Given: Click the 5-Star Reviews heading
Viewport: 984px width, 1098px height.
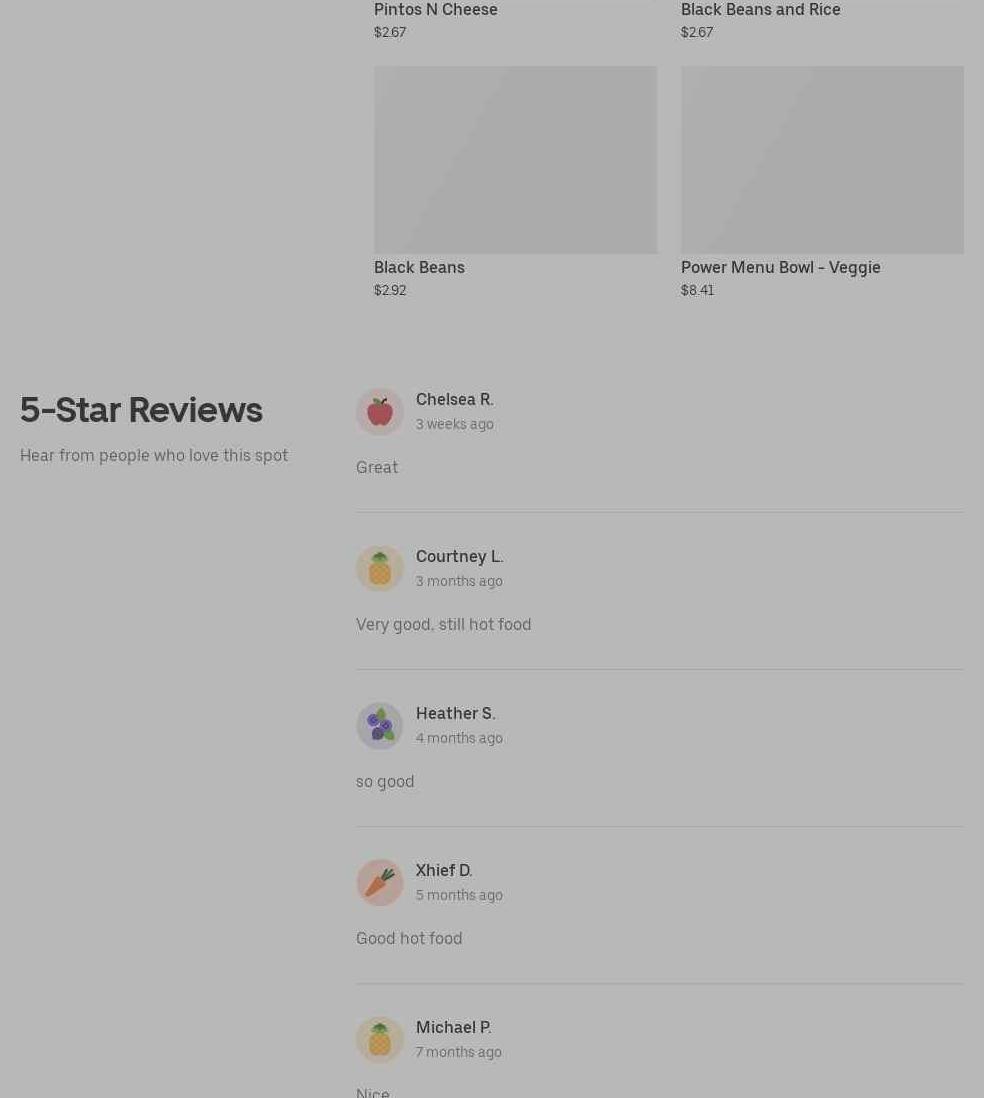Looking at the screenshot, I should click(141, 410).
